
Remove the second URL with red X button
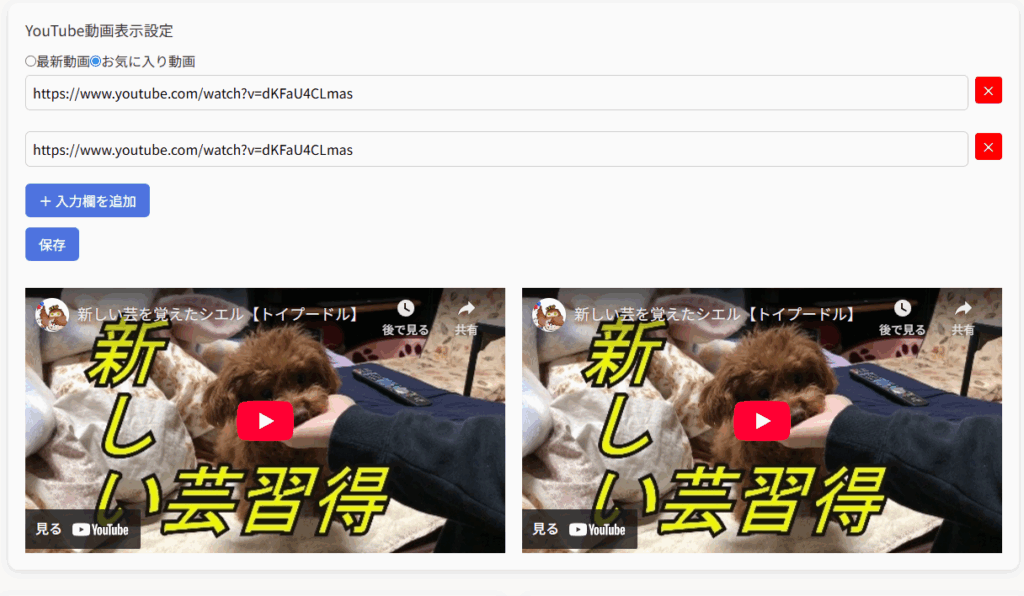988,147
